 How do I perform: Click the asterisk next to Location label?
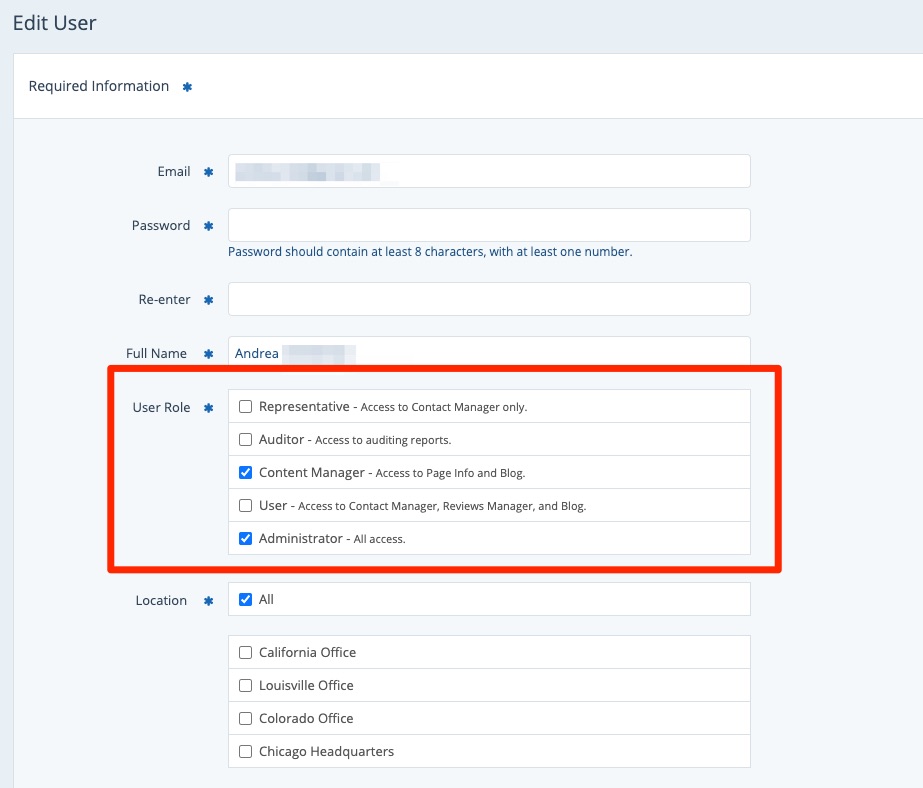(209, 601)
